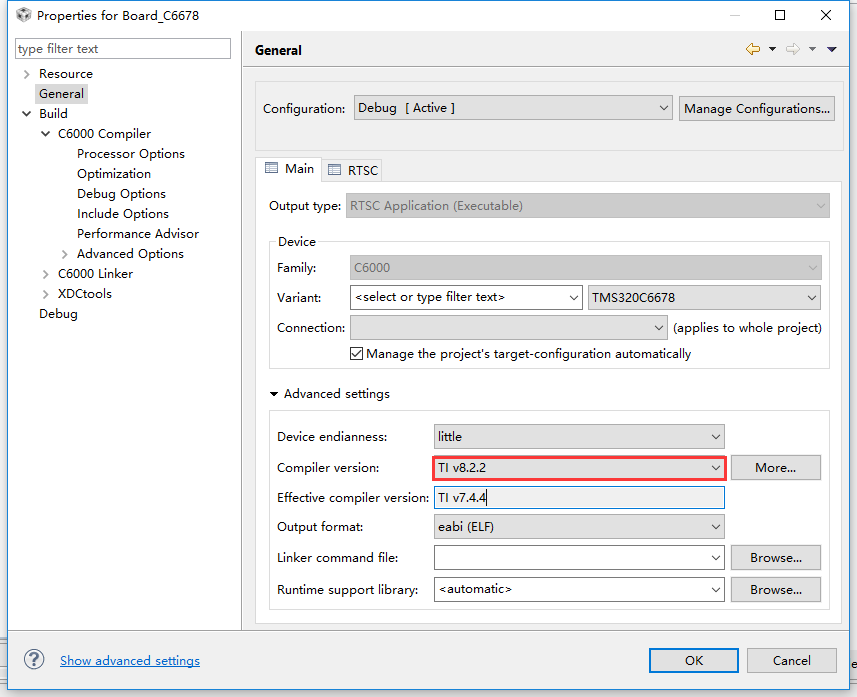Expand the Resource tree node
The image size is (857, 697).
[x=25, y=74]
